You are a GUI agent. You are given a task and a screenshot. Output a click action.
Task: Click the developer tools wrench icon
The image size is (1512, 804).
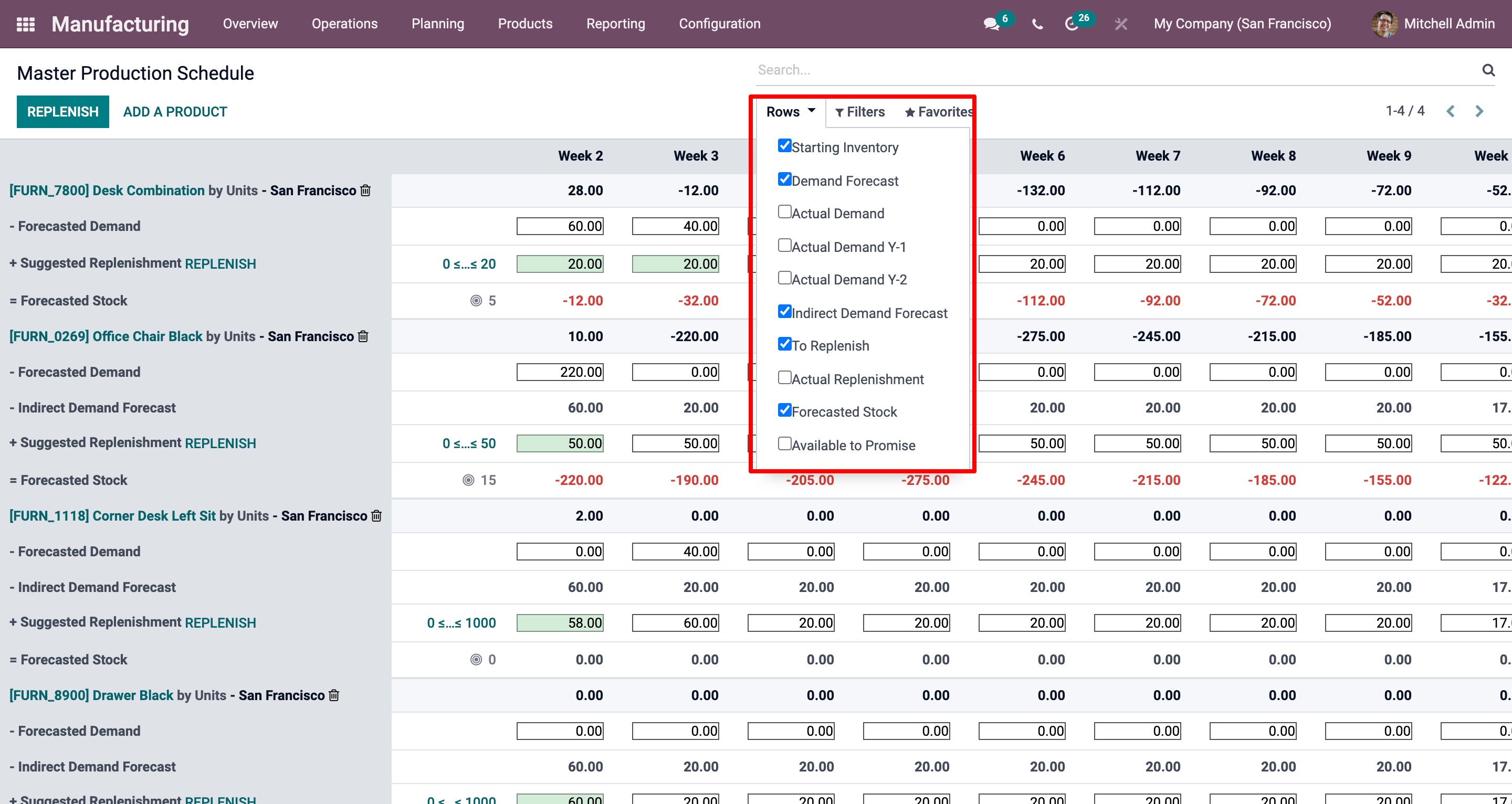[x=1120, y=24]
